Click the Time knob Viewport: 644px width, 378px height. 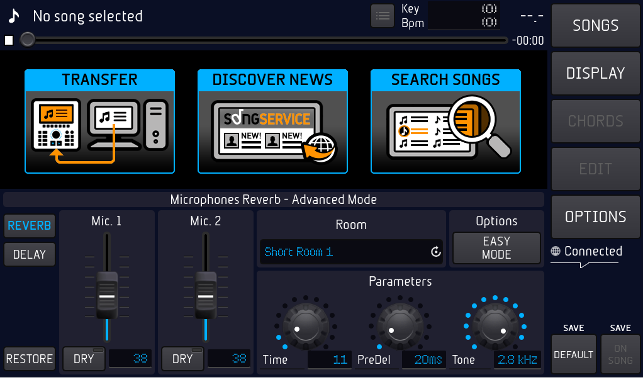306,327
